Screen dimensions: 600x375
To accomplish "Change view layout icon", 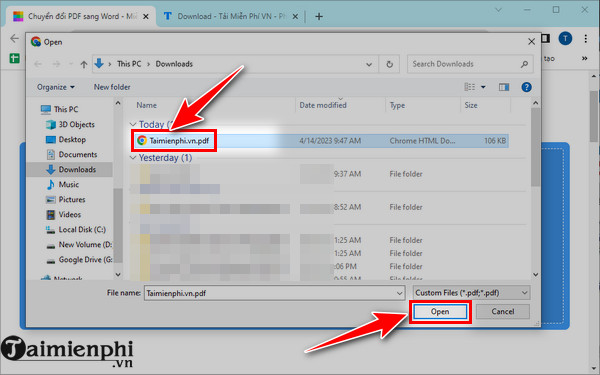I will [x=470, y=87].
